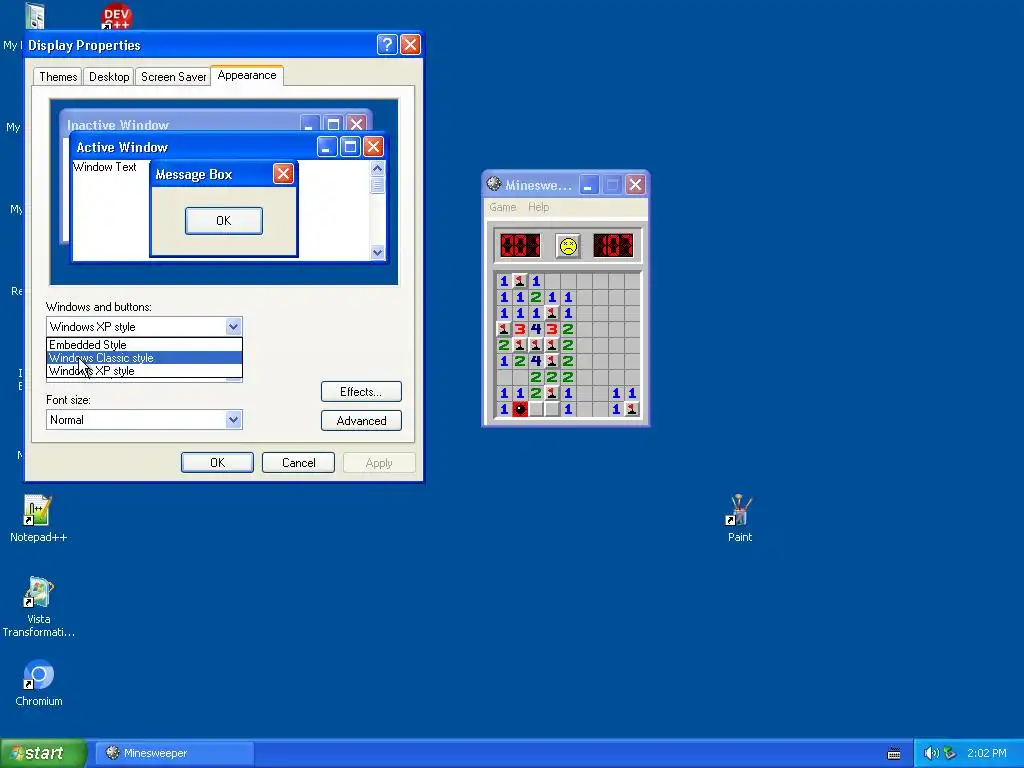Choose Embedded Style from the dropdown list
Image resolution: width=1024 pixels, height=768 pixels.
[144, 345]
